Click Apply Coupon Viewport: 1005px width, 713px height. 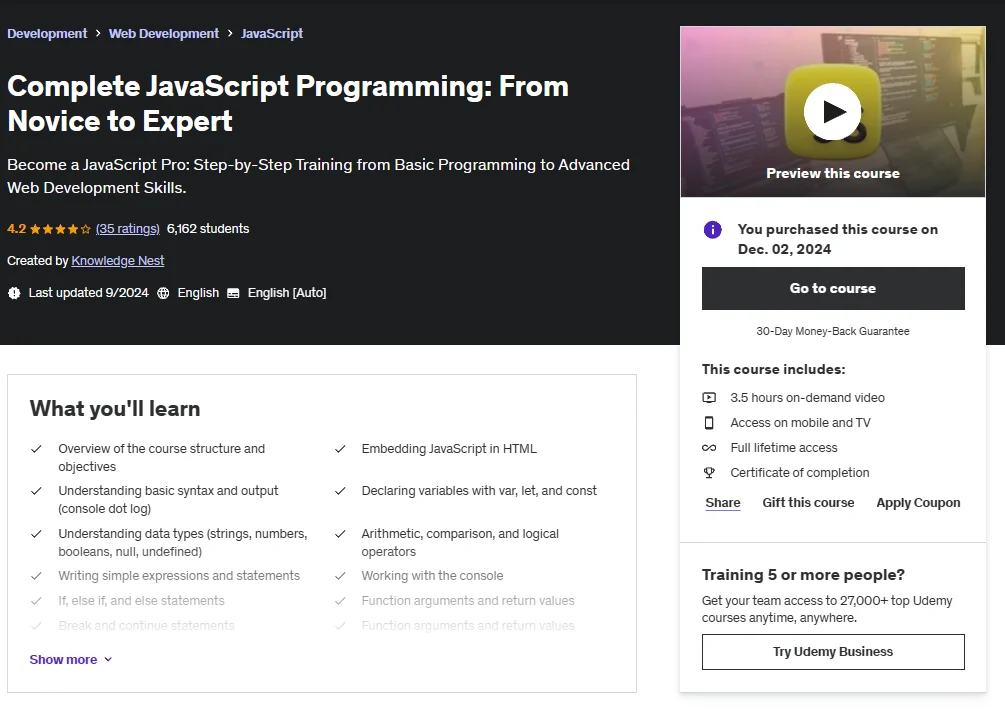tap(918, 503)
